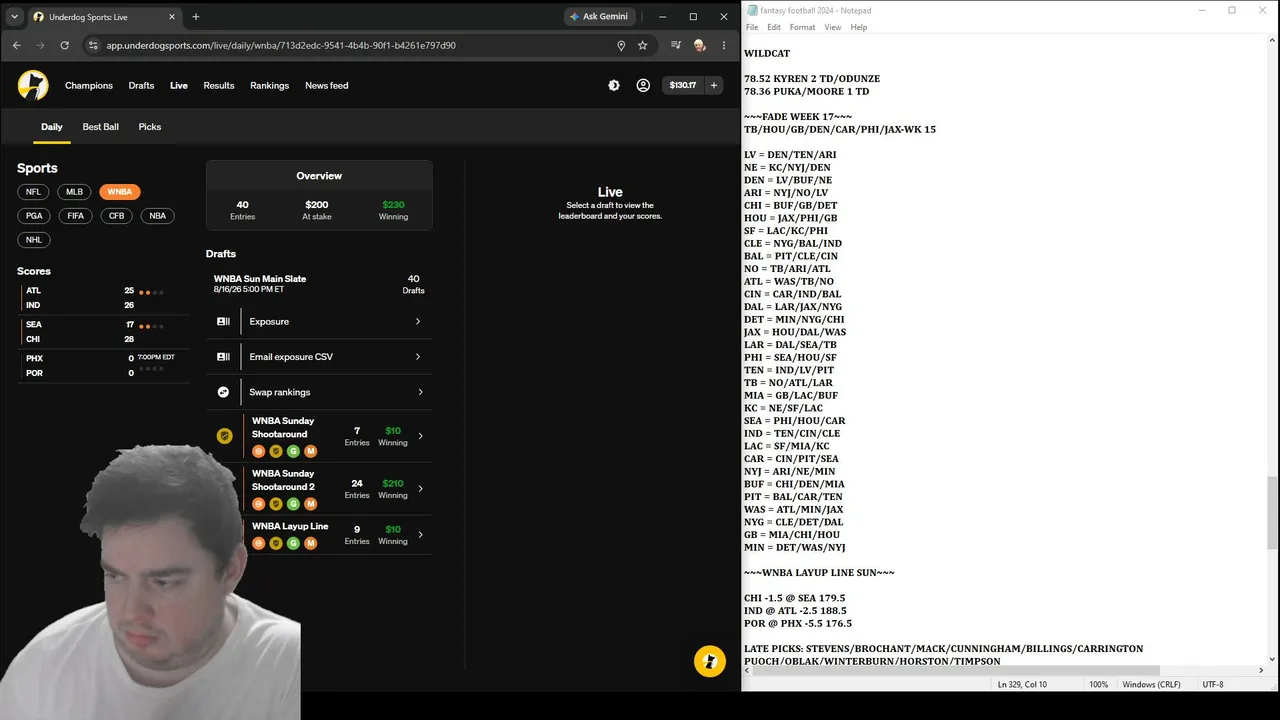The width and height of the screenshot is (1280, 720).
Task: Select the WNBA sport filter
Action: (120, 192)
